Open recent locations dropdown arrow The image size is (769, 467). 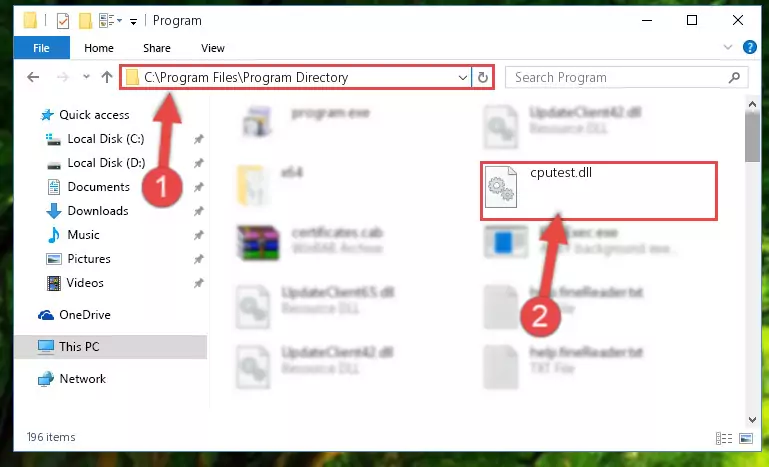[86, 77]
